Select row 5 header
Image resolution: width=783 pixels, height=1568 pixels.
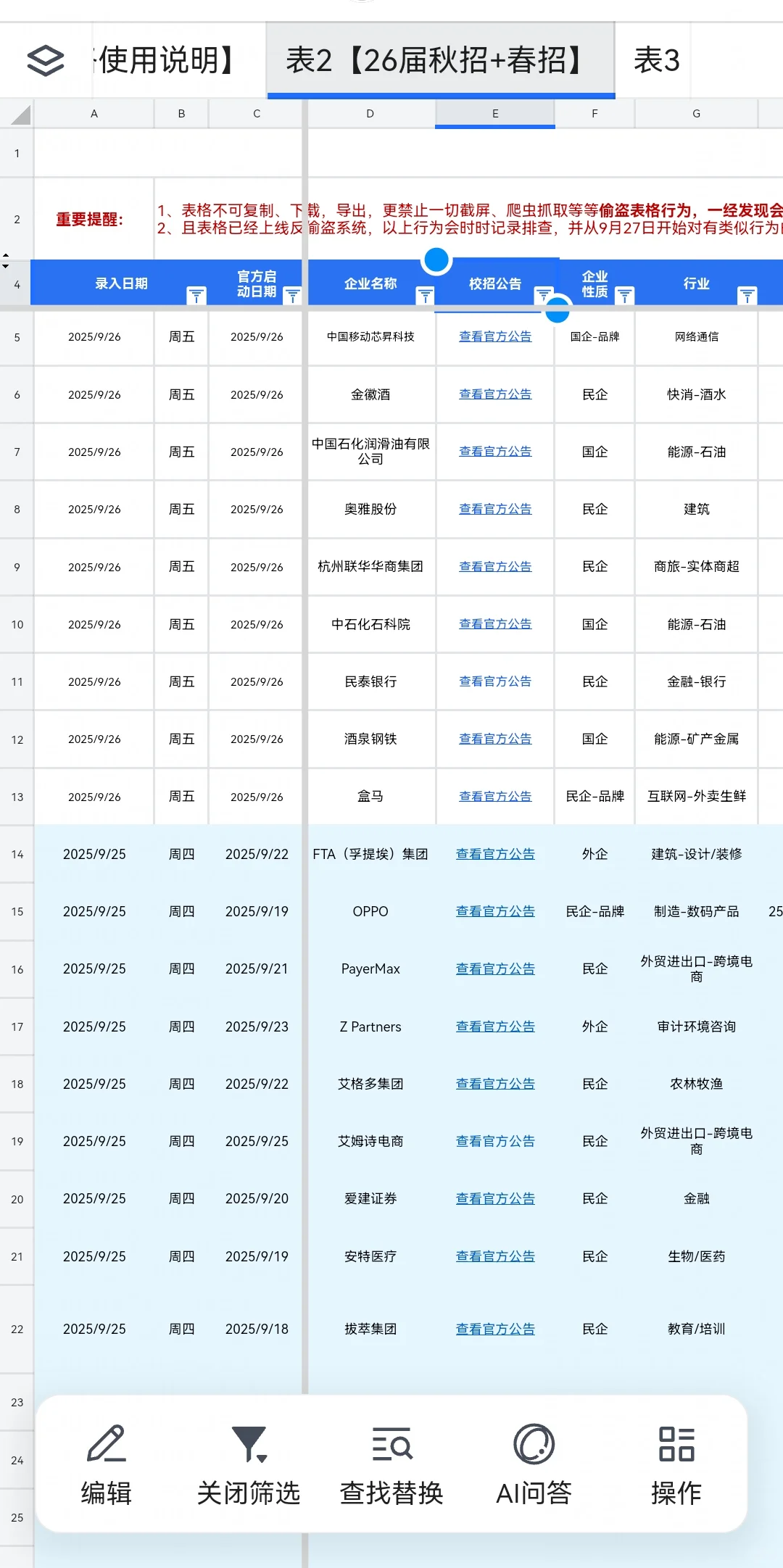click(x=17, y=337)
